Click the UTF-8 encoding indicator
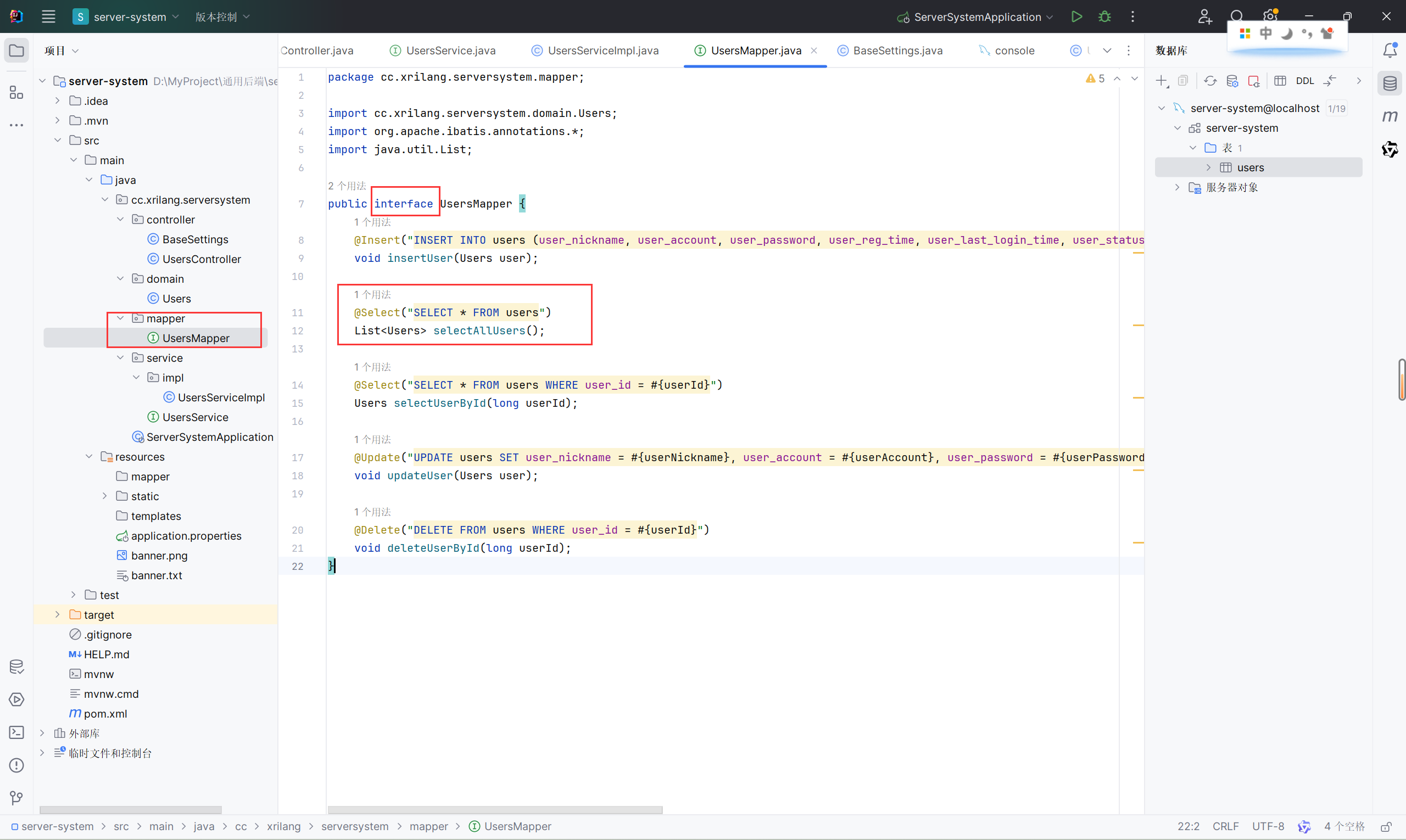The image size is (1406, 840). click(x=1268, y=826)
